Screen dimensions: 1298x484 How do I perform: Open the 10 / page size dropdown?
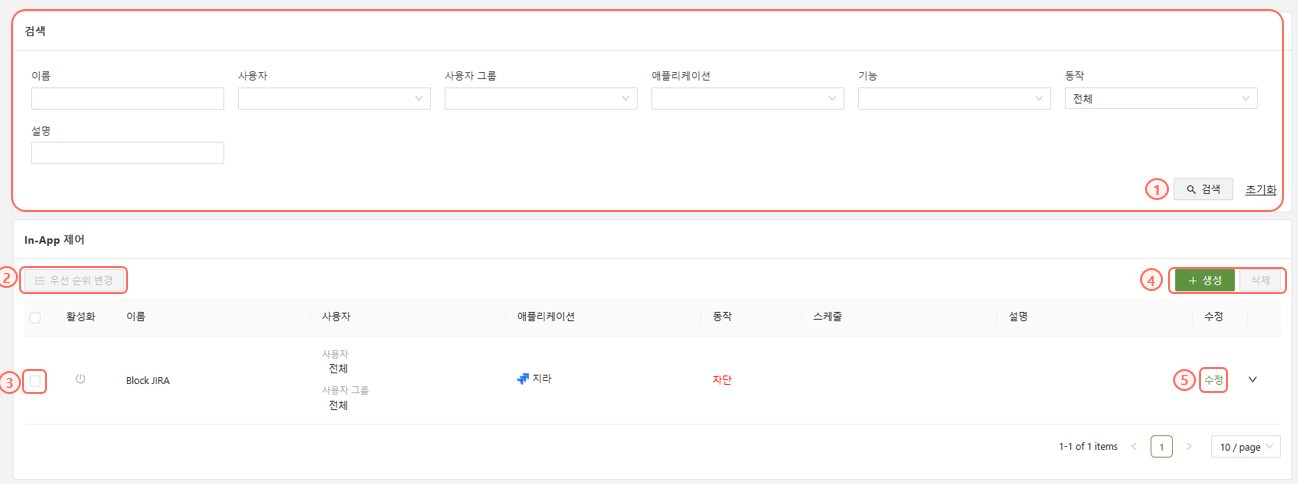(x=1245, y=447)
